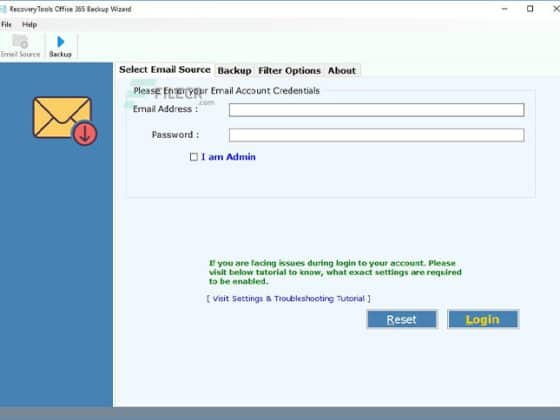Open the About tab

click(342, 71)
